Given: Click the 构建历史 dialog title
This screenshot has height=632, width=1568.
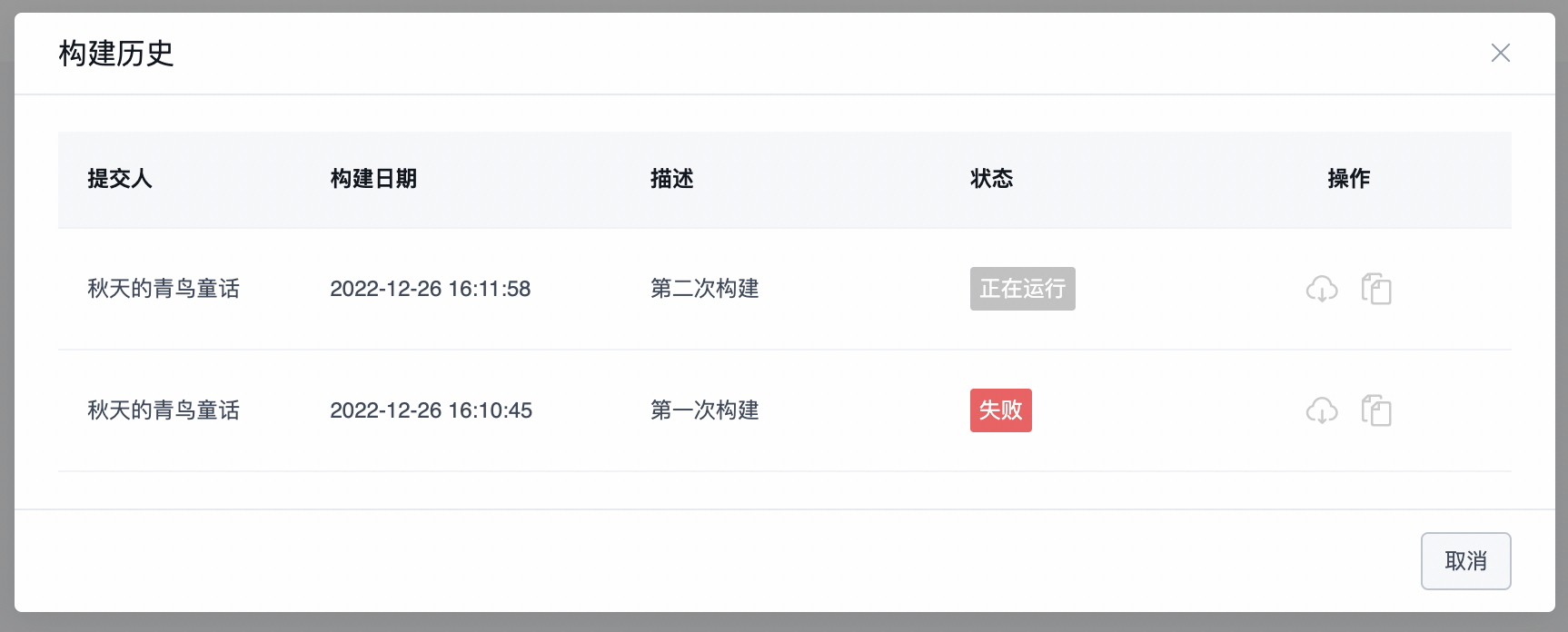Looking at the screenshot, I should point(115,54).
